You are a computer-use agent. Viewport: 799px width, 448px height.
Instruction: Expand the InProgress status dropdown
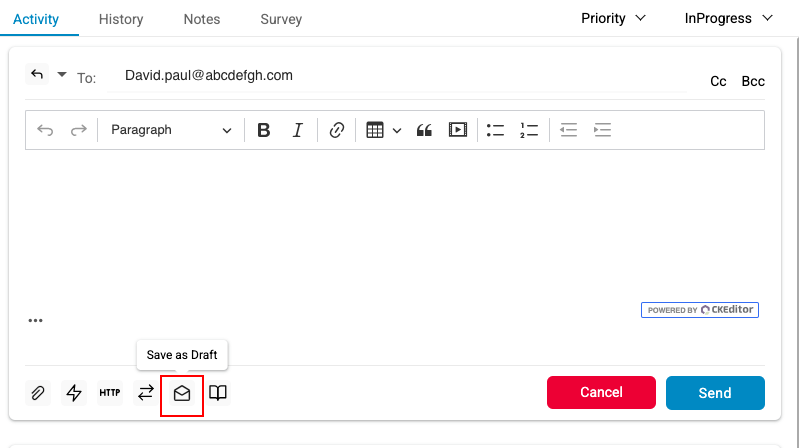(x=728, y=18)
